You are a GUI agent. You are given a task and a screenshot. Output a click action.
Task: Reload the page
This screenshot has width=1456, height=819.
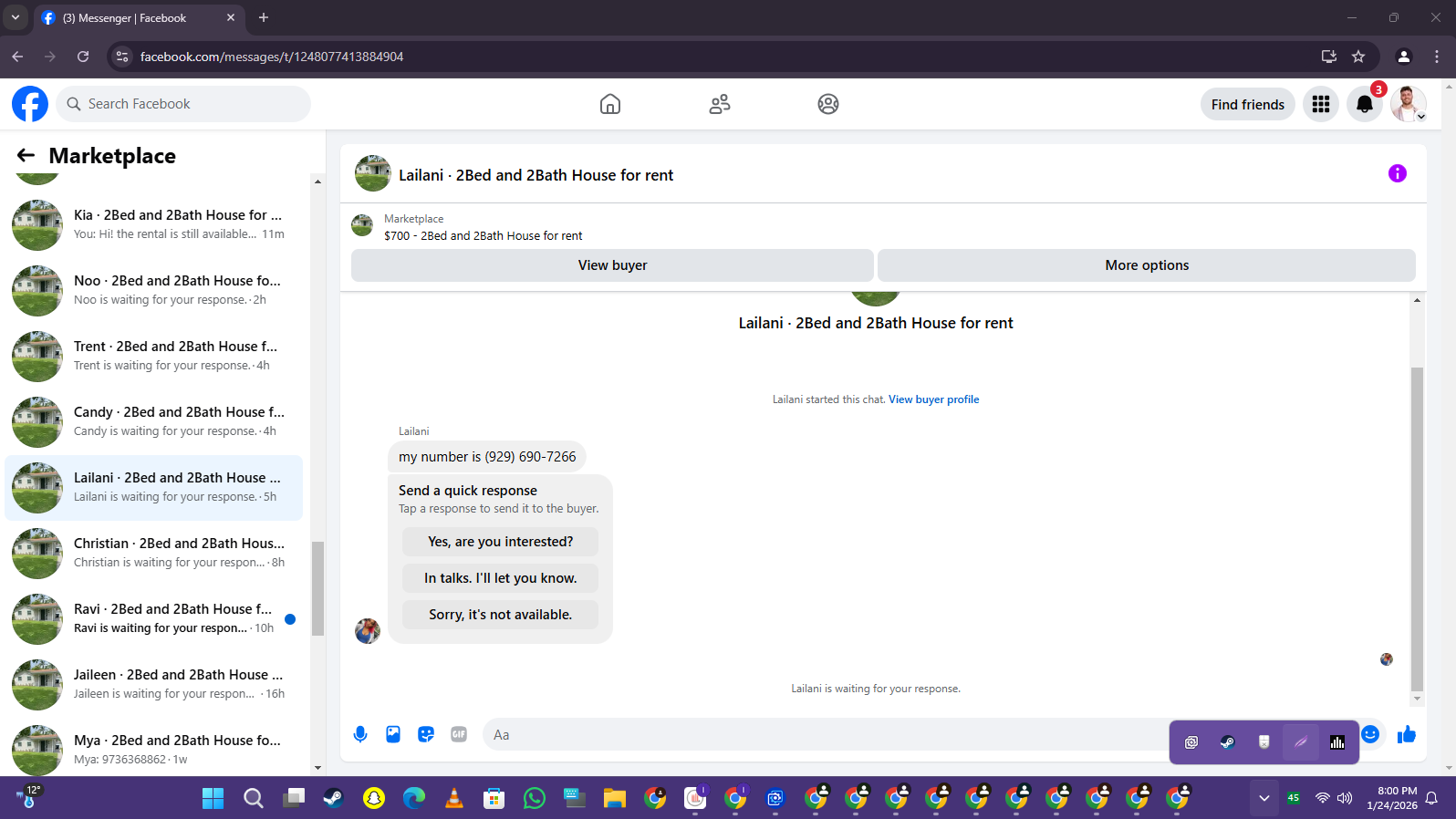pos(83,57)
